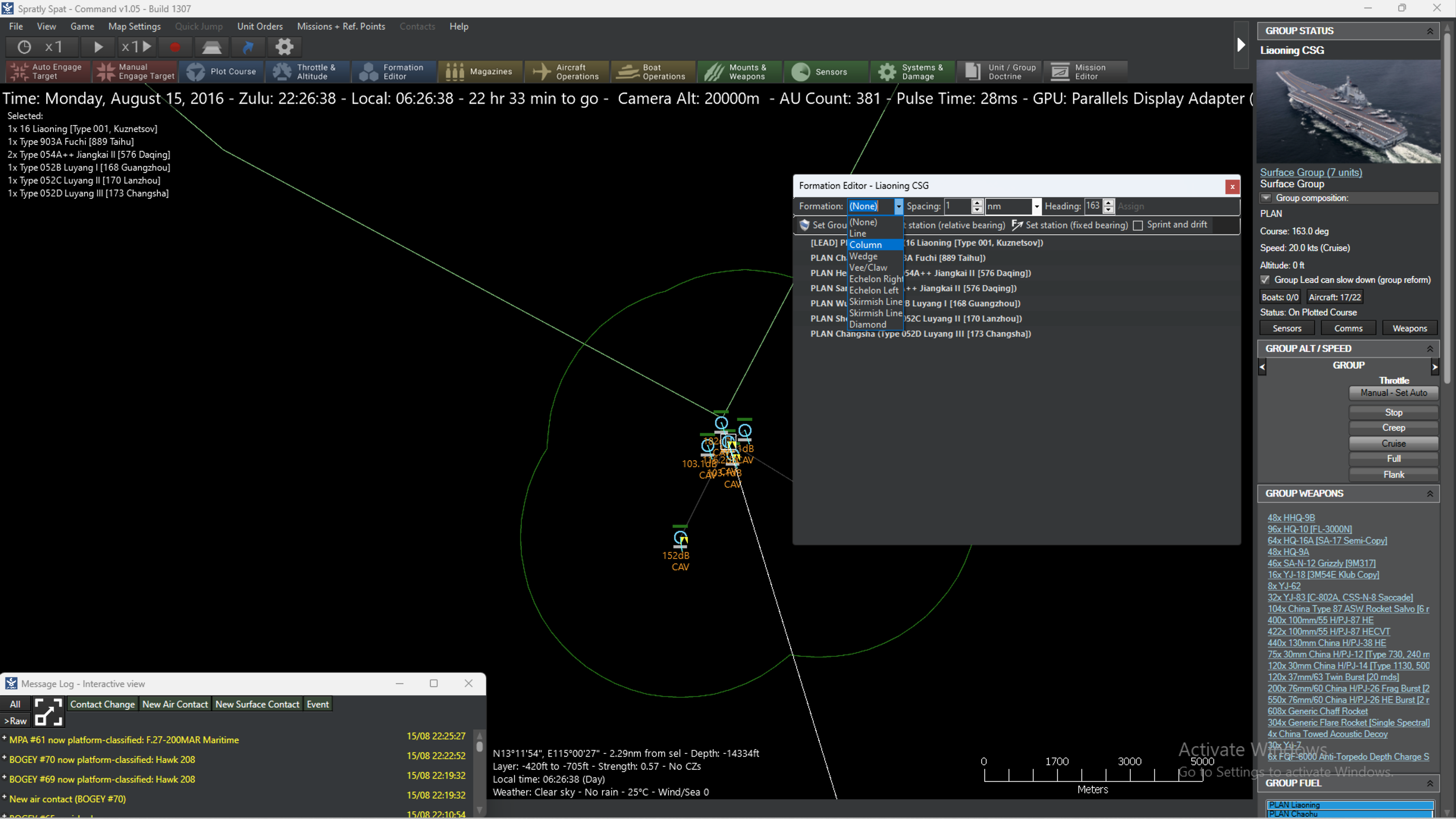Toggle the New Air Contact log filter
Viewport: 1456px width, 819px height.
click(175, 704)
